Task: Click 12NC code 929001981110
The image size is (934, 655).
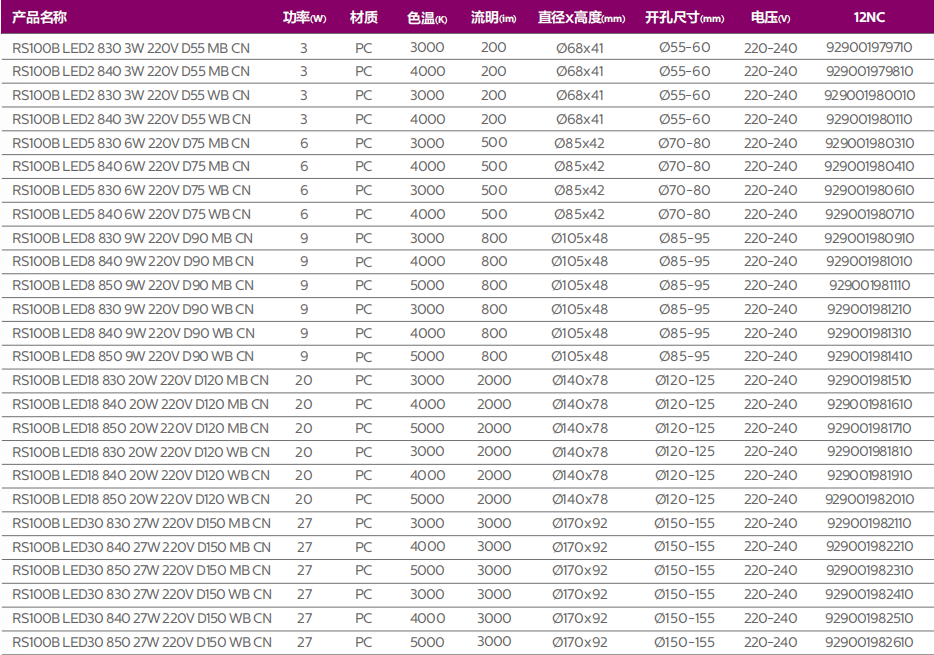Action: [x=869, y=285]
